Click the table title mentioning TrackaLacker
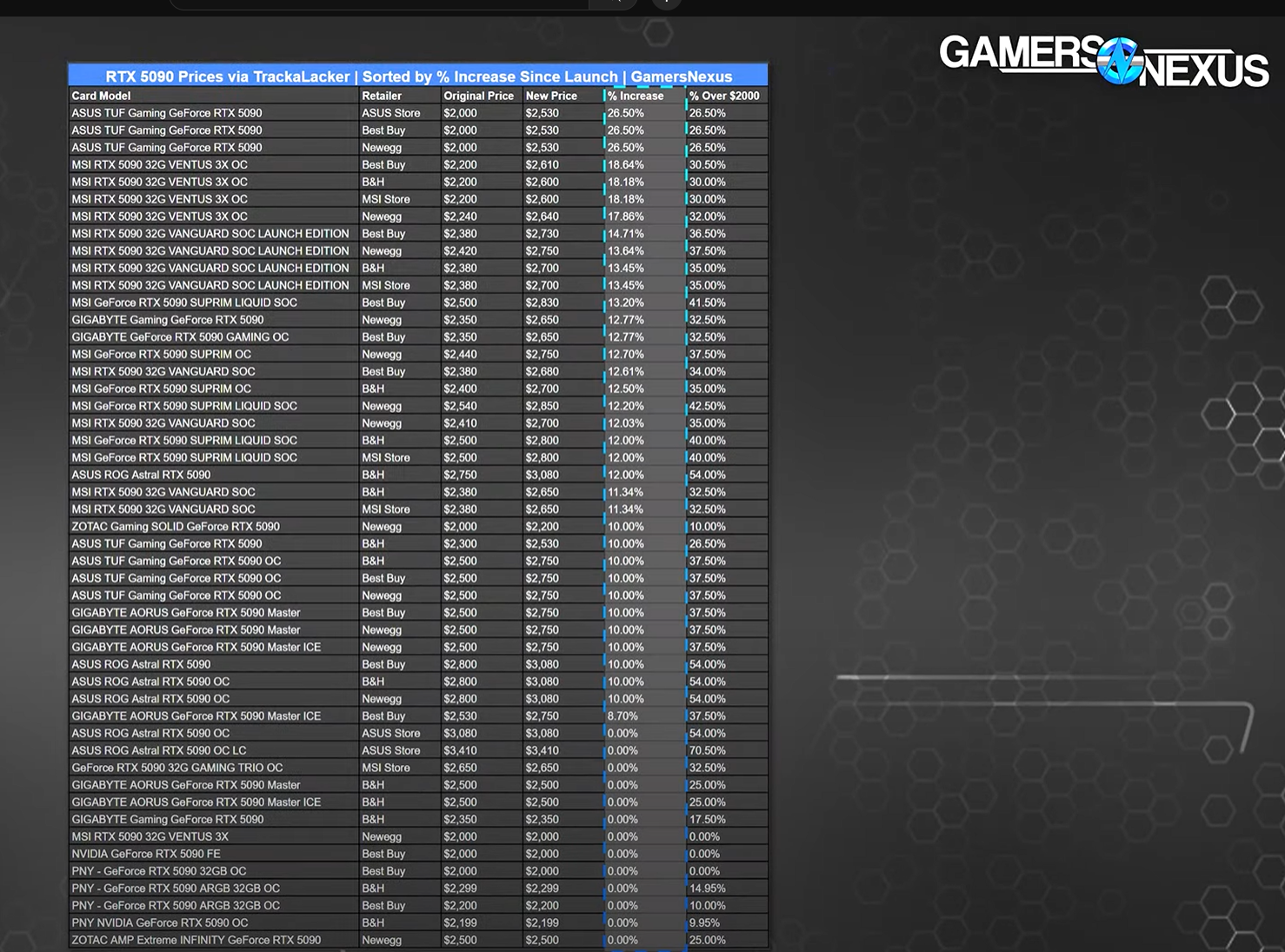 click(x=418, y=77)
